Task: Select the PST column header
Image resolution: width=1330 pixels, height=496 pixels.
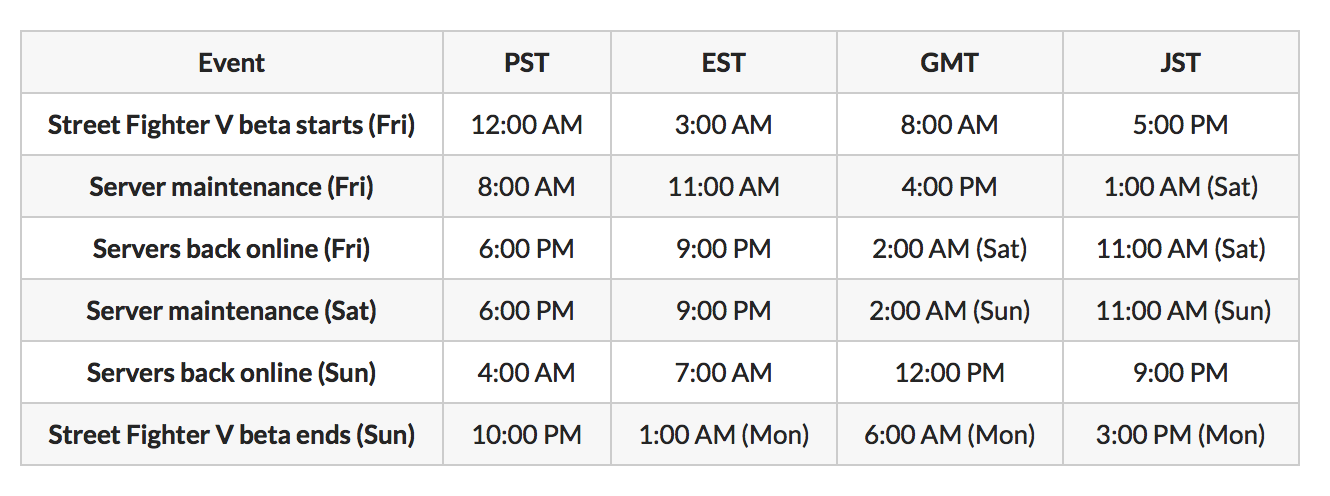Action: click(x=526, y=62)
